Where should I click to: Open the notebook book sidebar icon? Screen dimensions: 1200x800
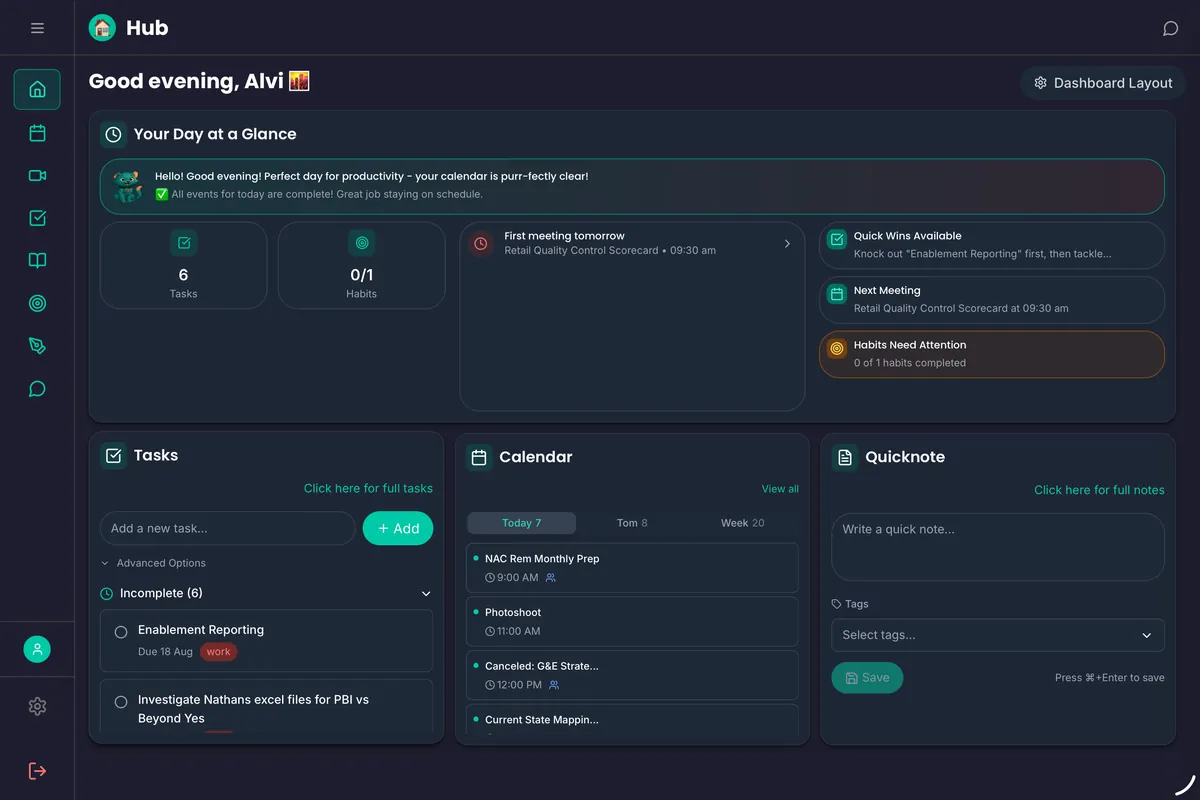[x=37, y=261]
